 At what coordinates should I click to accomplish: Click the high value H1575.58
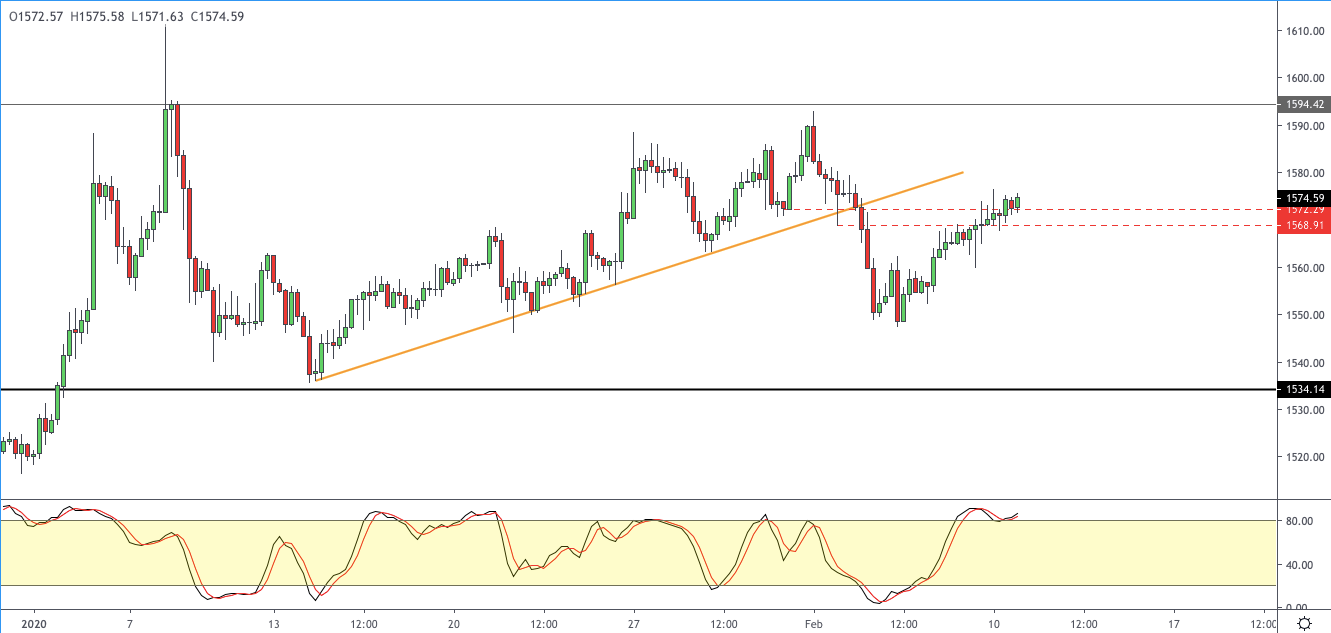pos(97,16)
